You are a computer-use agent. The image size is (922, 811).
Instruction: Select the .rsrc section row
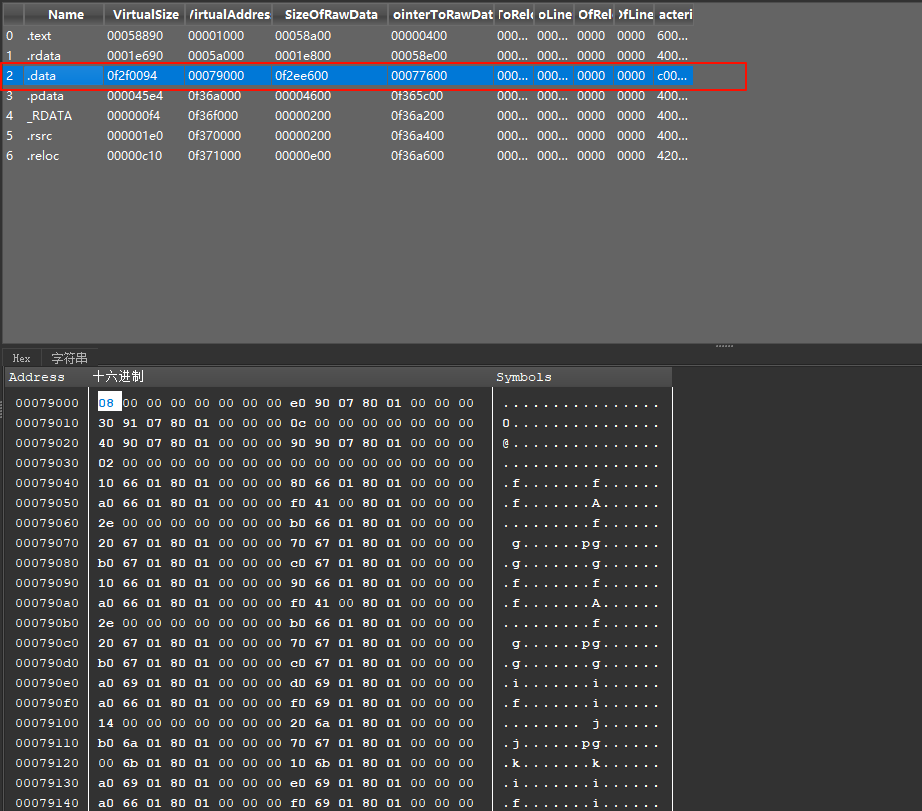tap(348, 136)
